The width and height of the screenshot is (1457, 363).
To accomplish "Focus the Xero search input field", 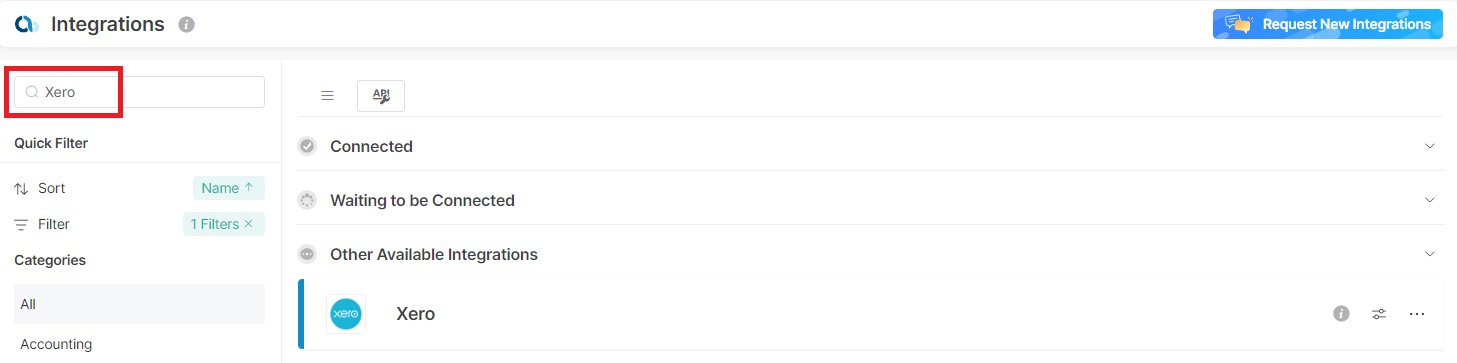I will click(x=139, y=92).
